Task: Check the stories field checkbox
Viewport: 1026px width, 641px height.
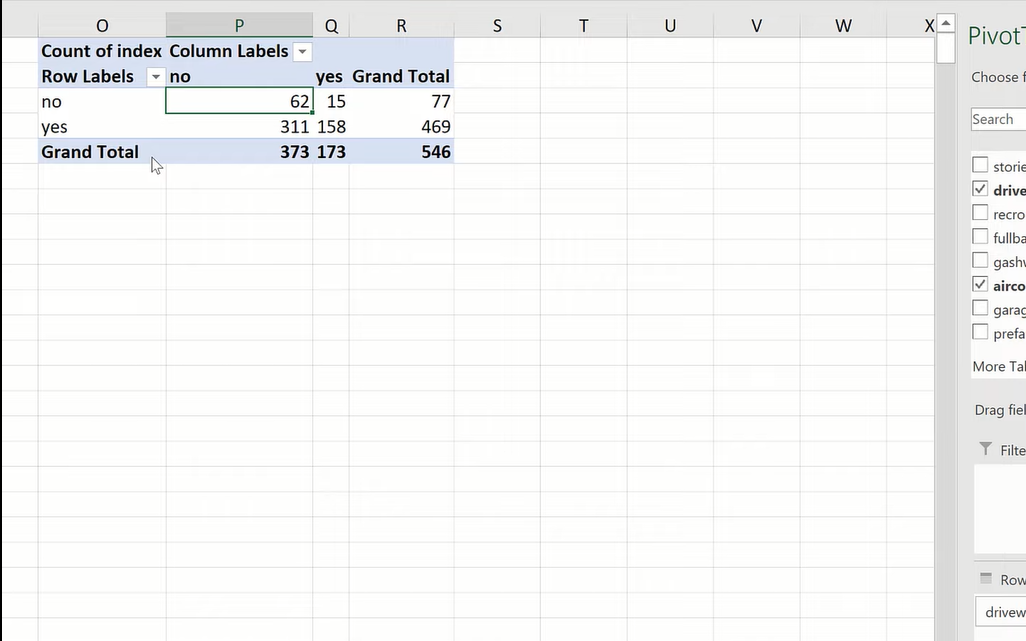Action: tap(980, 165)
